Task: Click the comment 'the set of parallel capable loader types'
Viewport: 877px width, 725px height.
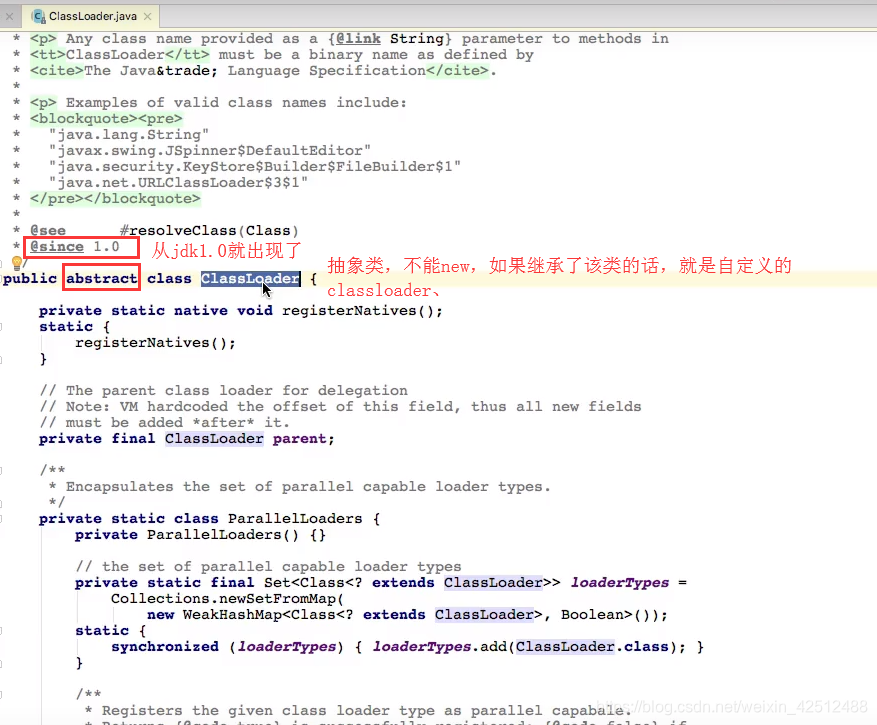Action: coord(268,567)
